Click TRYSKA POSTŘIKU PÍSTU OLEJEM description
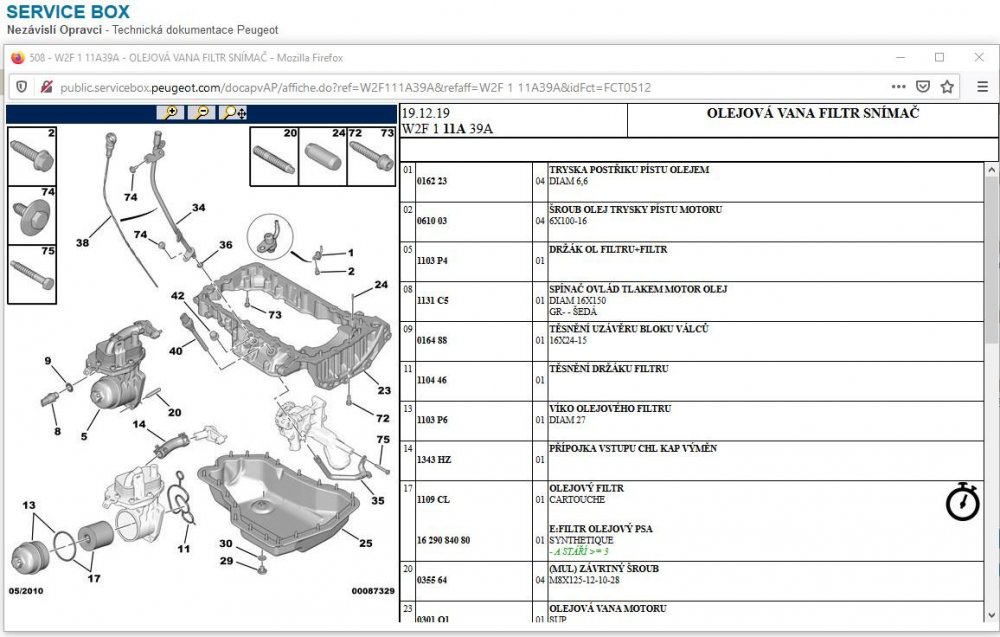 (629, 170)
